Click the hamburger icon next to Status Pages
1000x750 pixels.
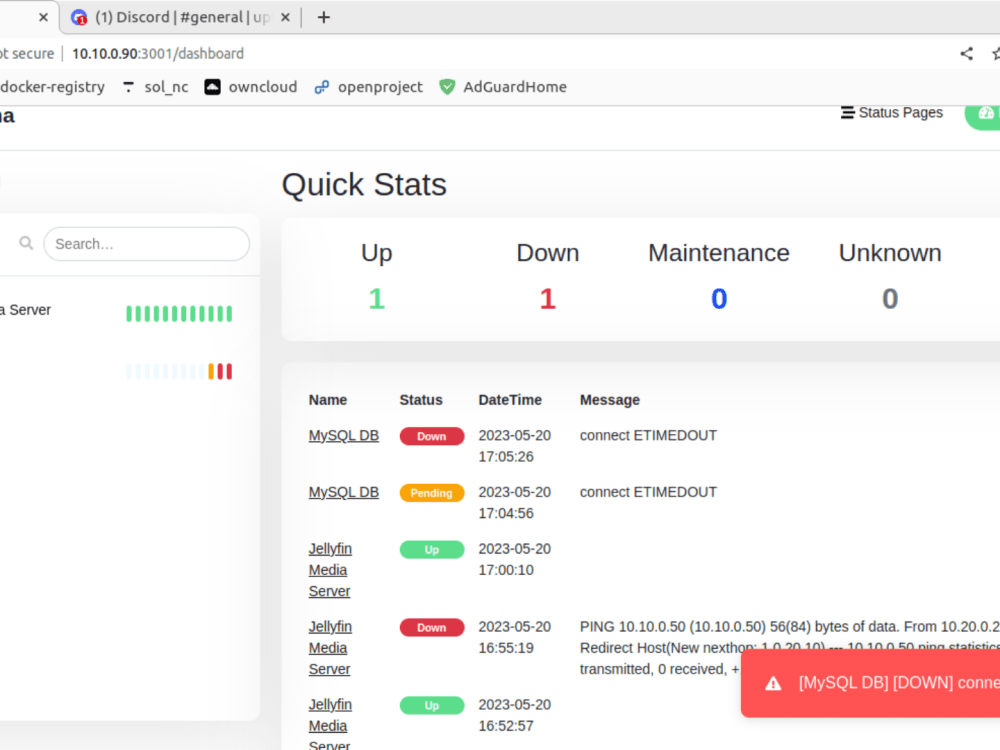pos(846,112)
